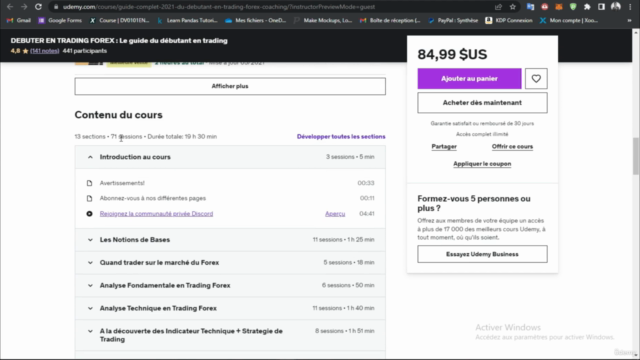Open the Chrome profile avatar

click(x=616, y=7)
